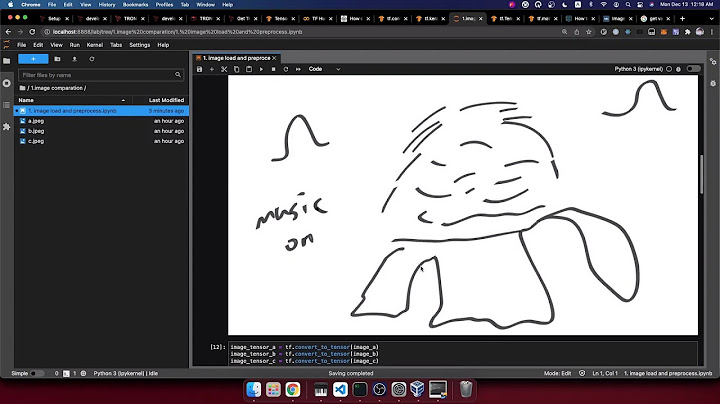This screenshot has height=404, width=720.
Task: Open the cell type dropdown showing Code
Action: (x=324, y=69)
